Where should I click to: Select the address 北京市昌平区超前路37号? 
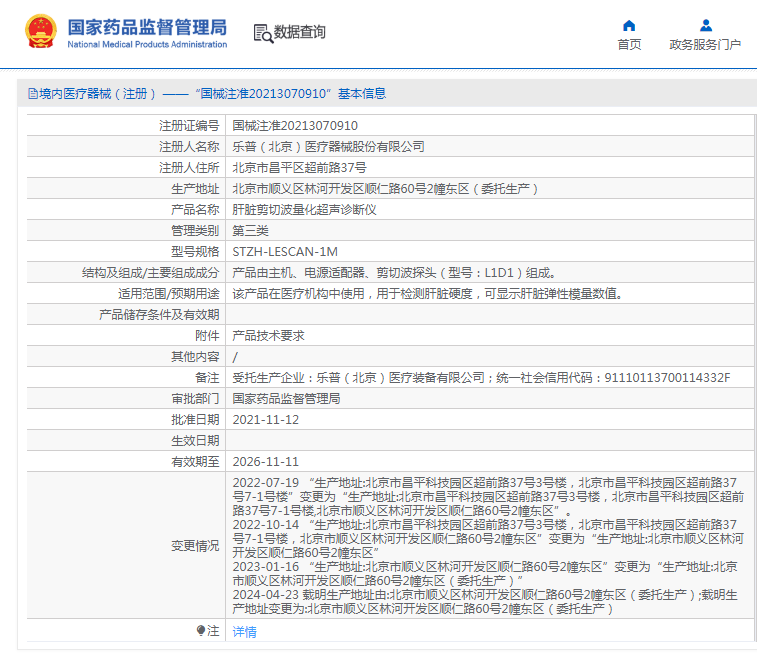pos(299,167)
